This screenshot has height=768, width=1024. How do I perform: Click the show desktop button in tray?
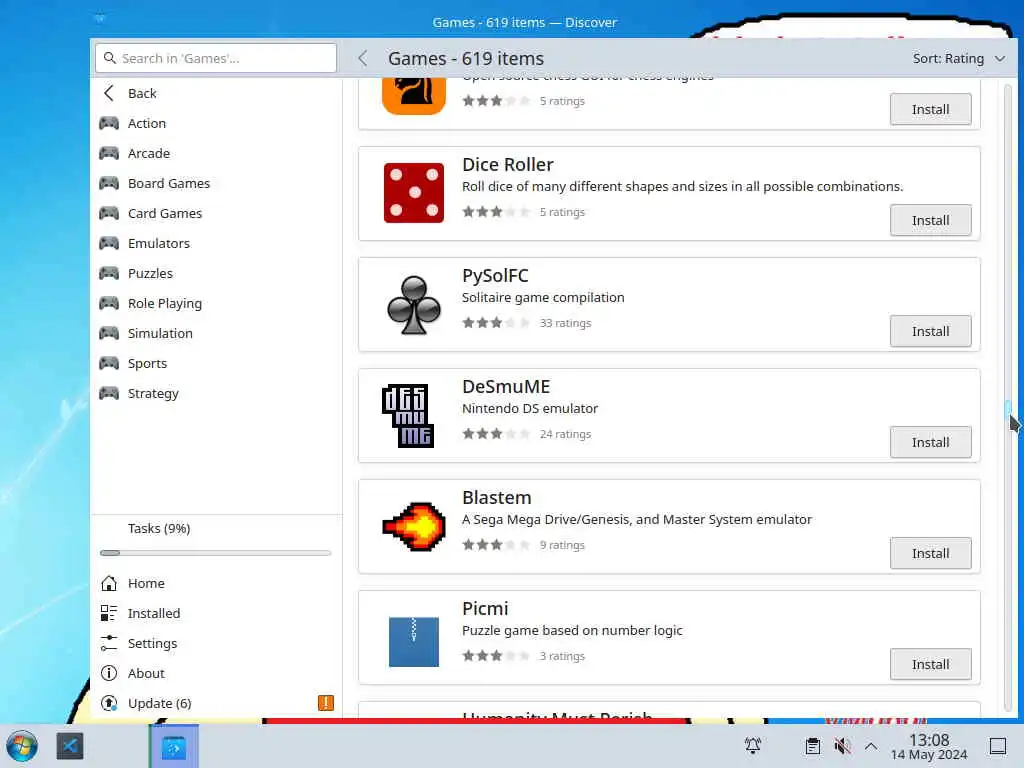click(998, 746)
